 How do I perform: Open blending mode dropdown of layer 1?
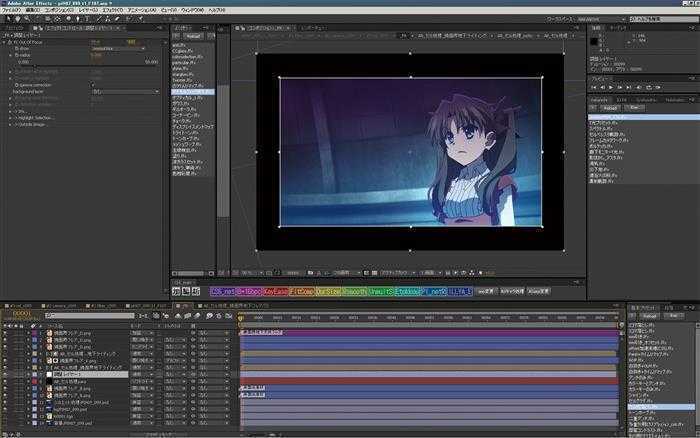click(x=142, y=333)
